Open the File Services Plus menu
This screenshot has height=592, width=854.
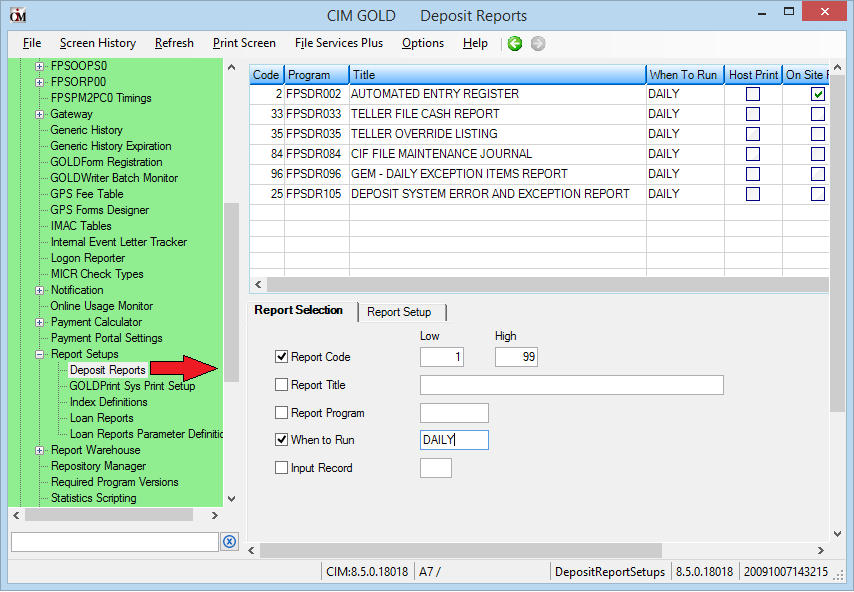338,43
